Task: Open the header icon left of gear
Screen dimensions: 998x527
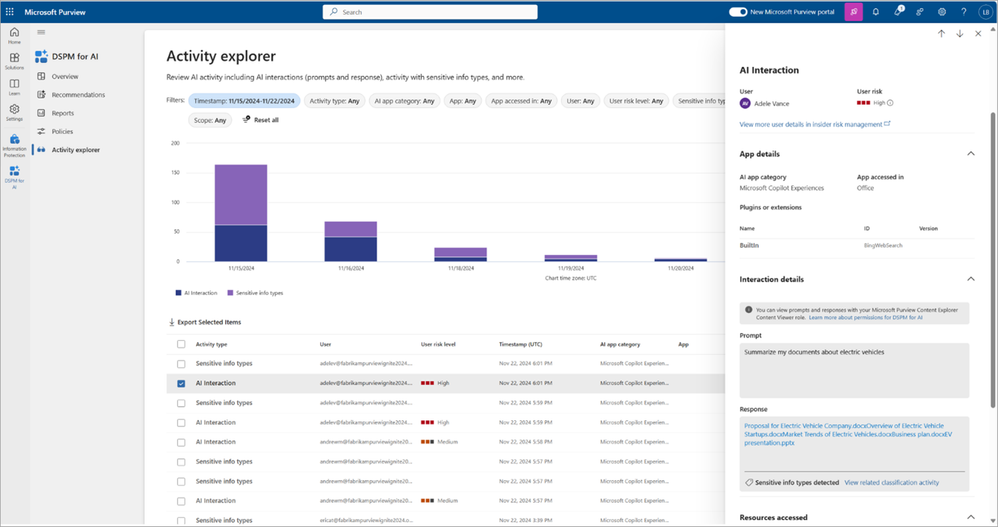Action: tap(920, 11)
